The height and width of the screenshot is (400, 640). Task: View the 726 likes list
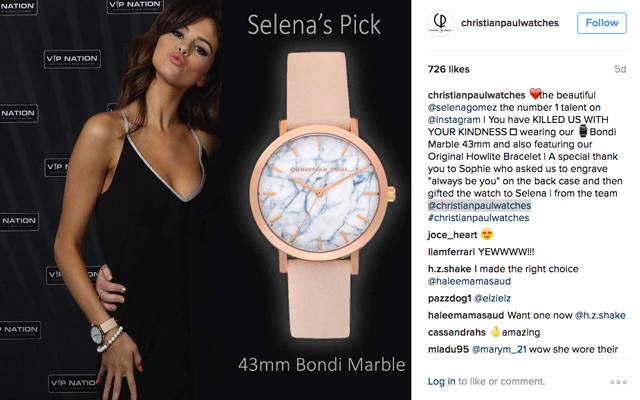point(449,69)
